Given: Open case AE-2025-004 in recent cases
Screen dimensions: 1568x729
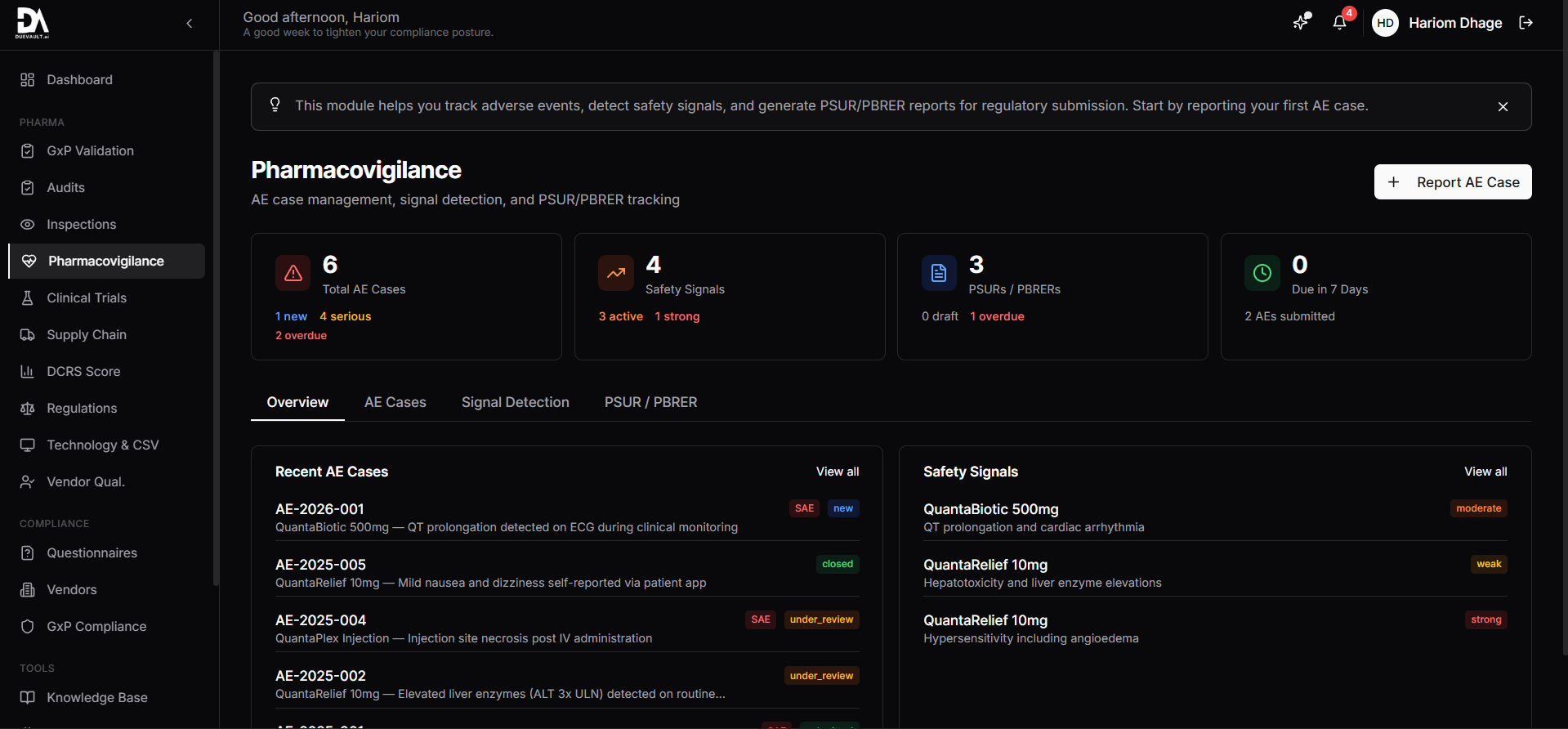Looking at the screenshot, I should [x=321, y=620].
